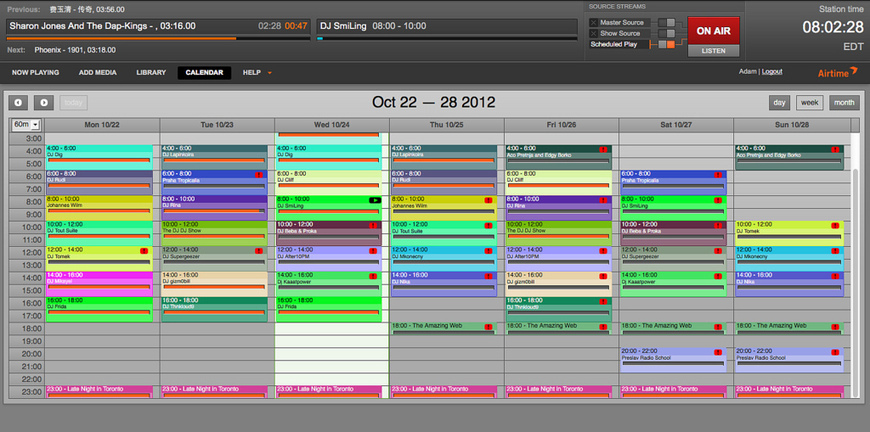
Task: Click play icon on Wednesday DJ SmiLing show
Action: (375, 200)
